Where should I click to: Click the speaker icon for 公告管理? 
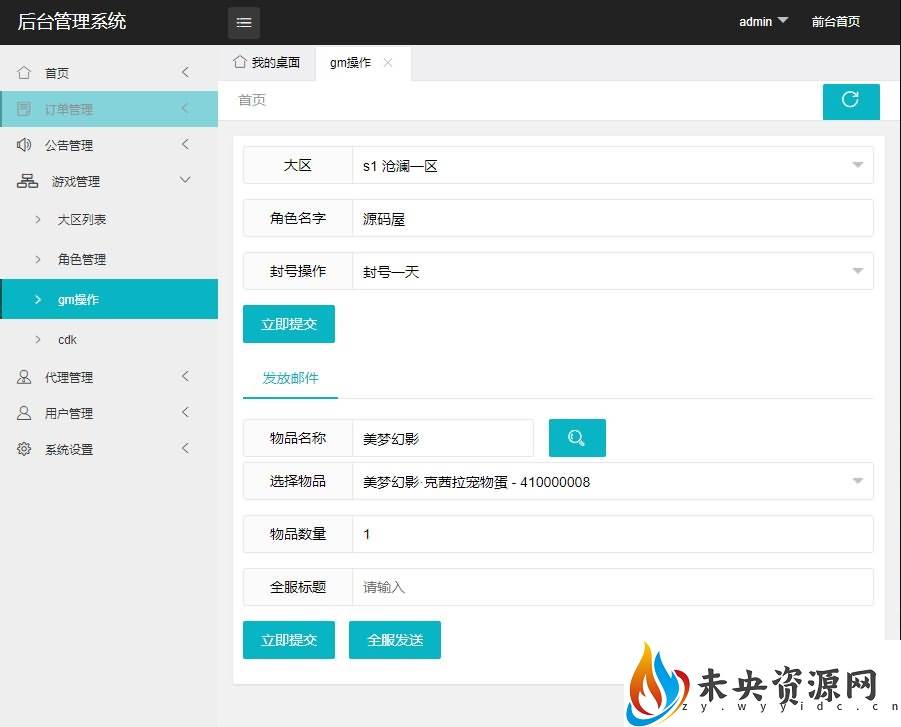(25, 145)
